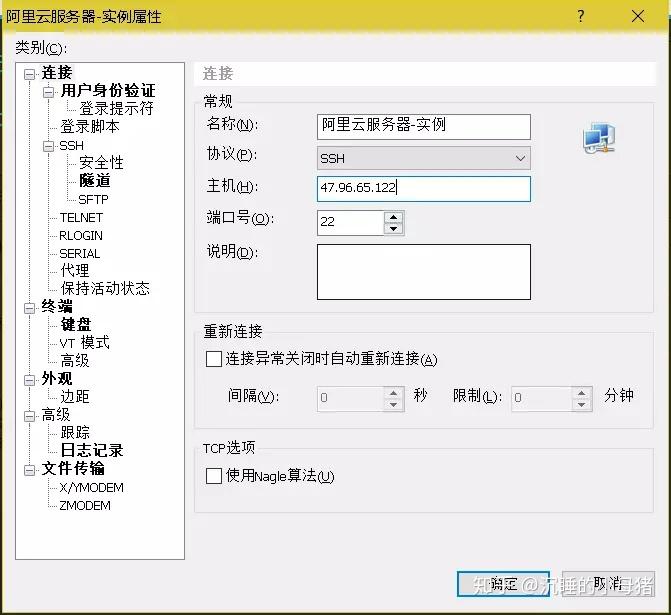The height and width of the screenshot is (615, 671).
Task: Click the 说明 description text area
Action: tap(424, 272)
